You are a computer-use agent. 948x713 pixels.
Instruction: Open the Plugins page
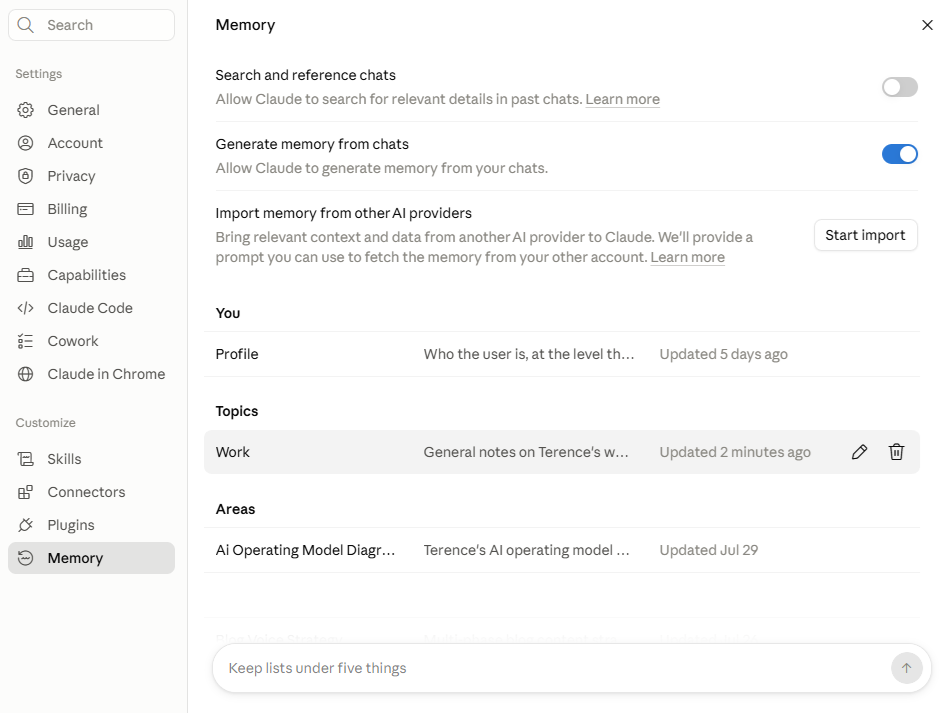[x=91, y=525]
